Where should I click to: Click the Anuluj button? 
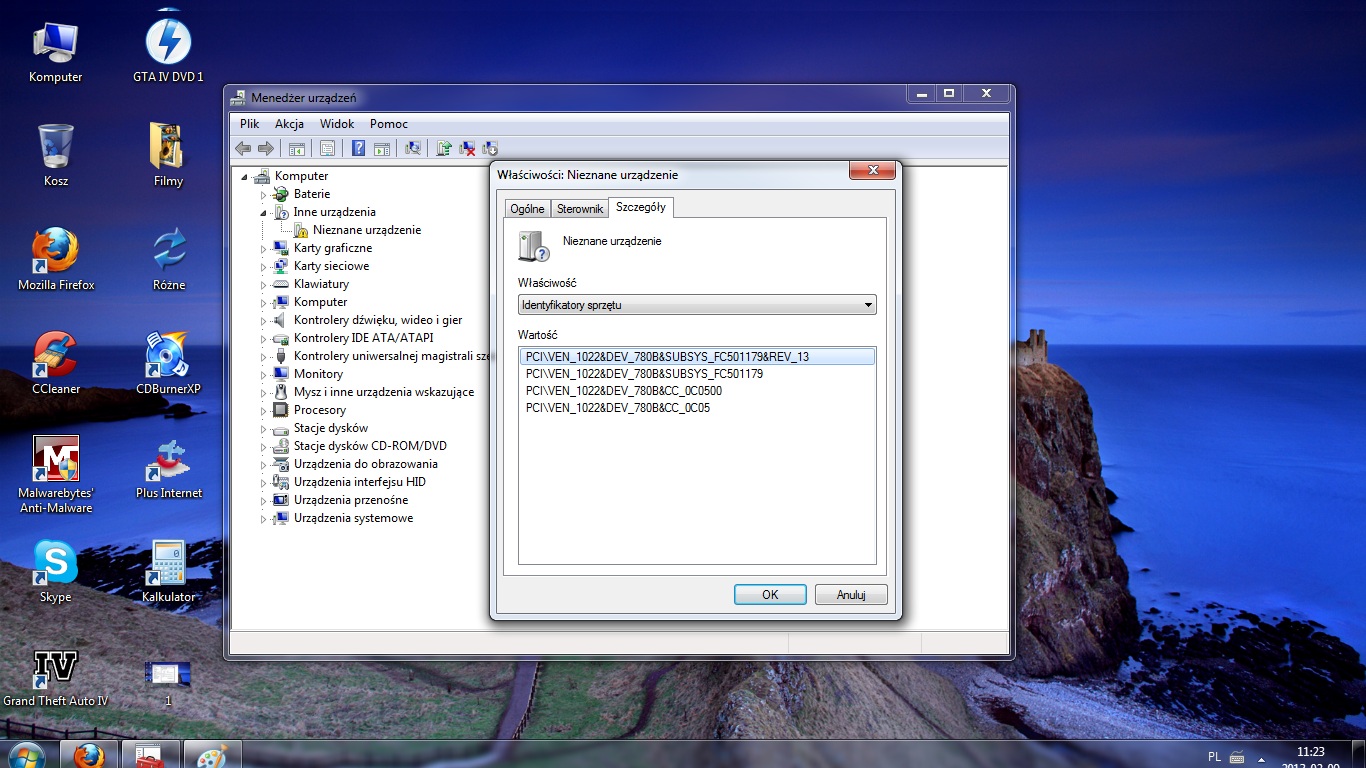click(850, 594)
